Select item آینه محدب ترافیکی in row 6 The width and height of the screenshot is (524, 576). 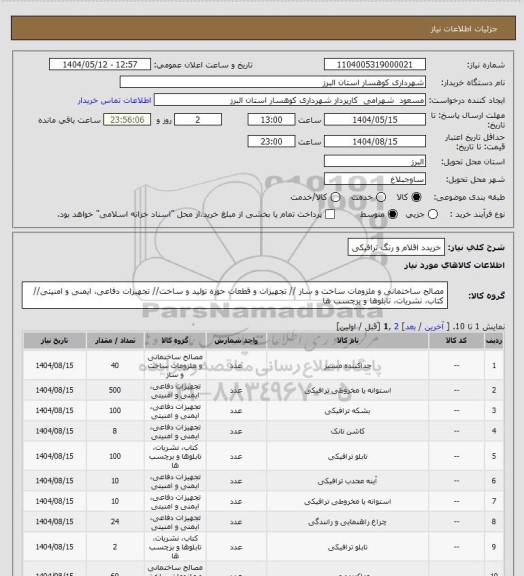click(x=347, y=481)
